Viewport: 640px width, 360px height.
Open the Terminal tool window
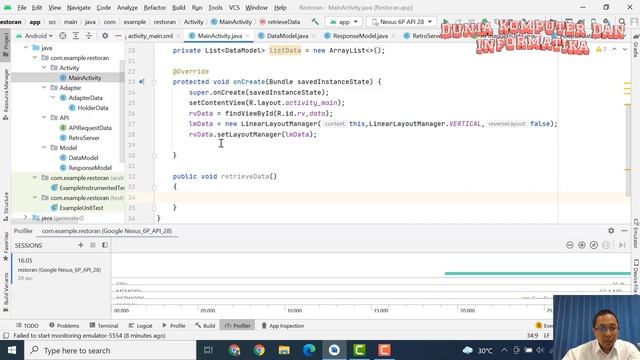click(104, 326)
